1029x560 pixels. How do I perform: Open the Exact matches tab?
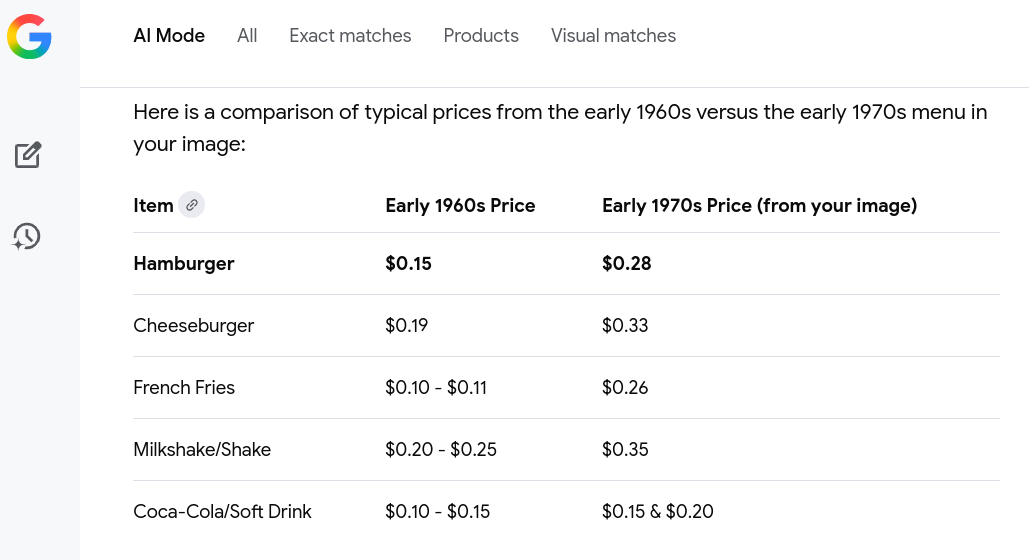coord(350,36)
